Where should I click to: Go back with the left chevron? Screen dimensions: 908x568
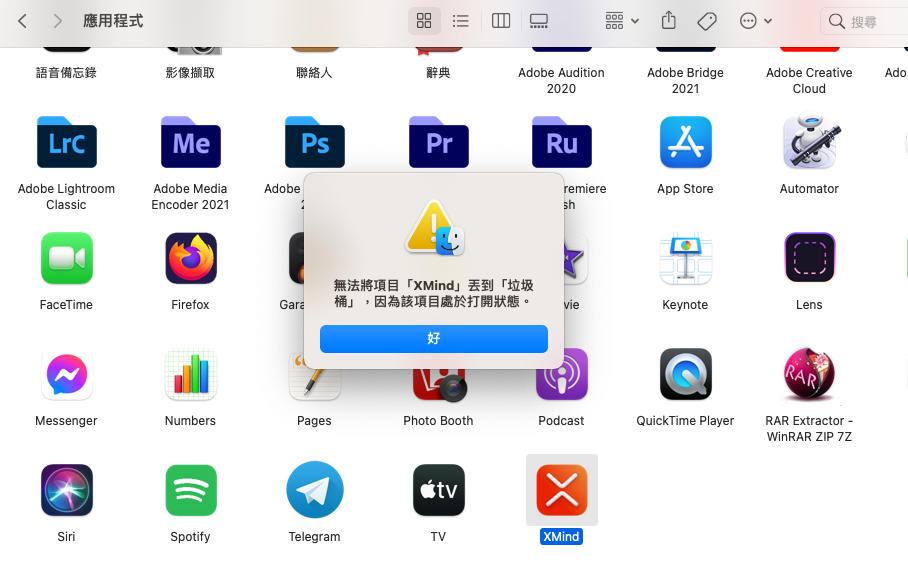tap(23, 21)
